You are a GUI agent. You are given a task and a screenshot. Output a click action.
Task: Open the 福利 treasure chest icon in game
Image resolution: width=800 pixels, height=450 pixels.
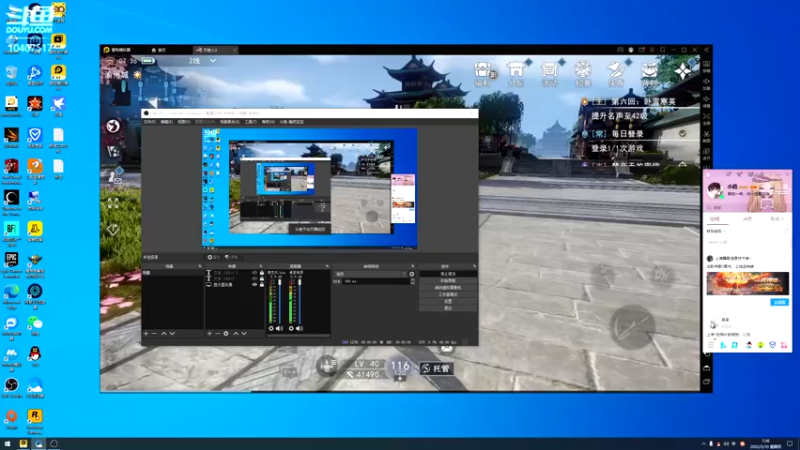click(x=483, y=74)
